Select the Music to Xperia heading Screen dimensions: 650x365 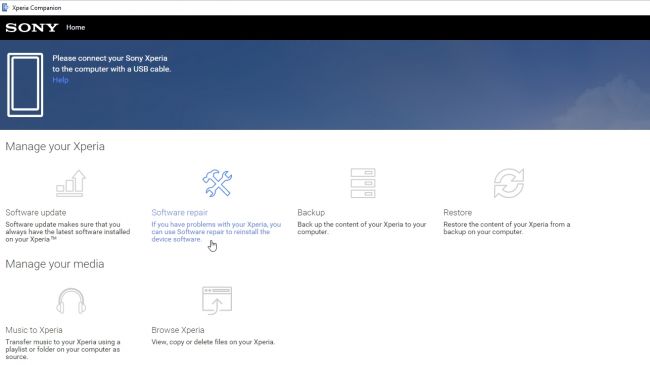34,330
